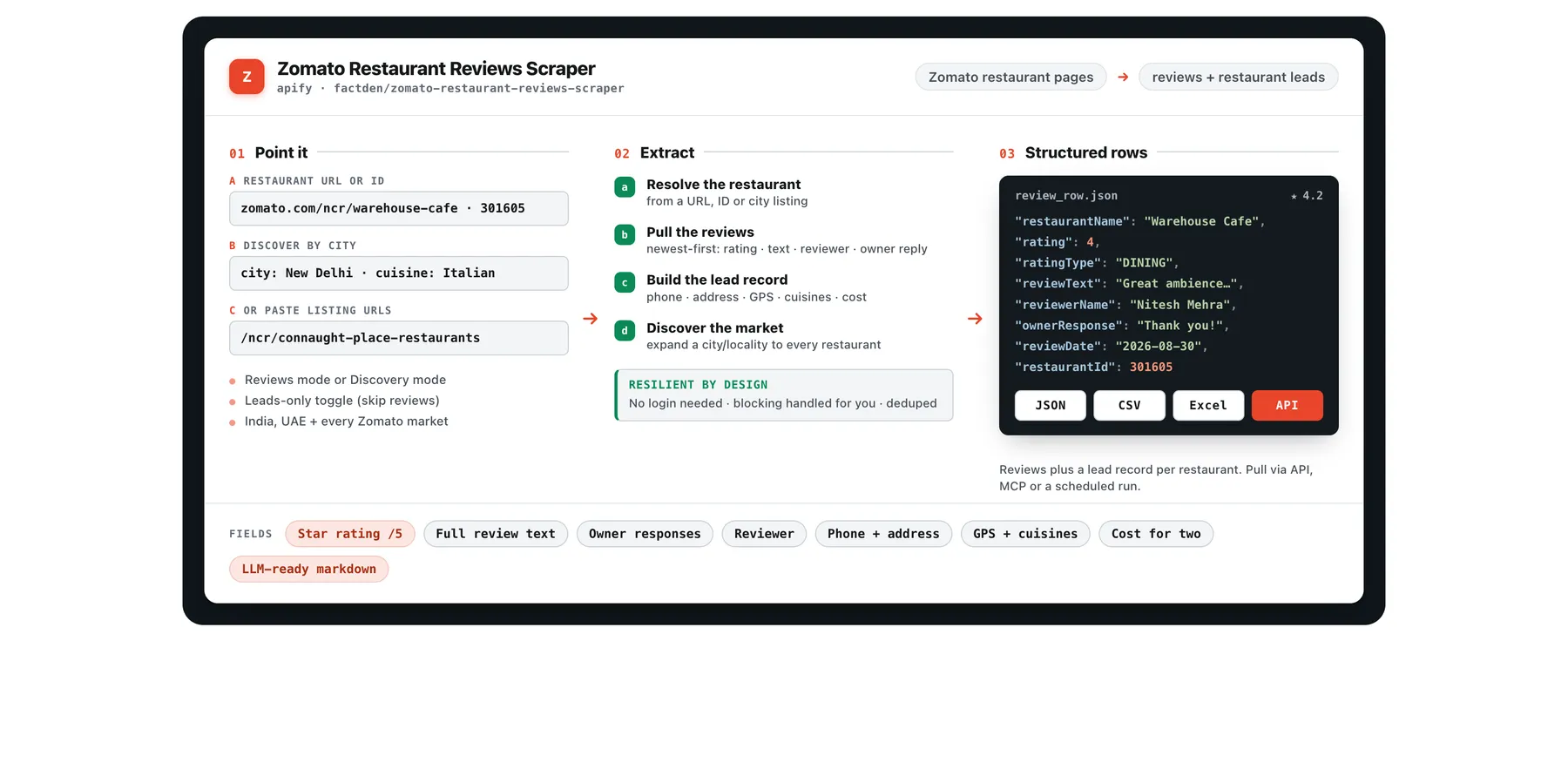Click the 'Zomato restaurant pages' pill
This screenshot has height=769, width=1568.
pos(1010,77)
